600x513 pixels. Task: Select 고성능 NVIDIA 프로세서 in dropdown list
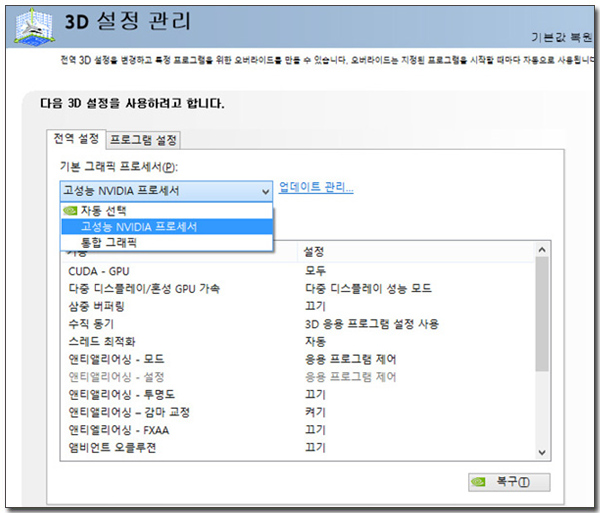click(x=167, y=226)
